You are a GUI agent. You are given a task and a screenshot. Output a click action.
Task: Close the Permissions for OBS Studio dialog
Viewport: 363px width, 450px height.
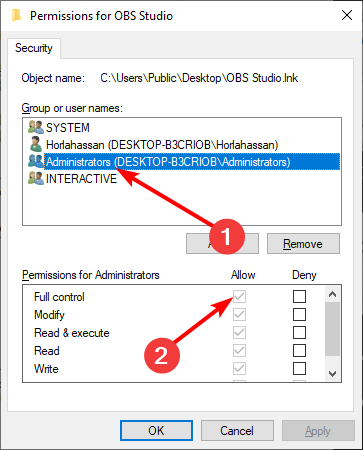pos(347,15)
